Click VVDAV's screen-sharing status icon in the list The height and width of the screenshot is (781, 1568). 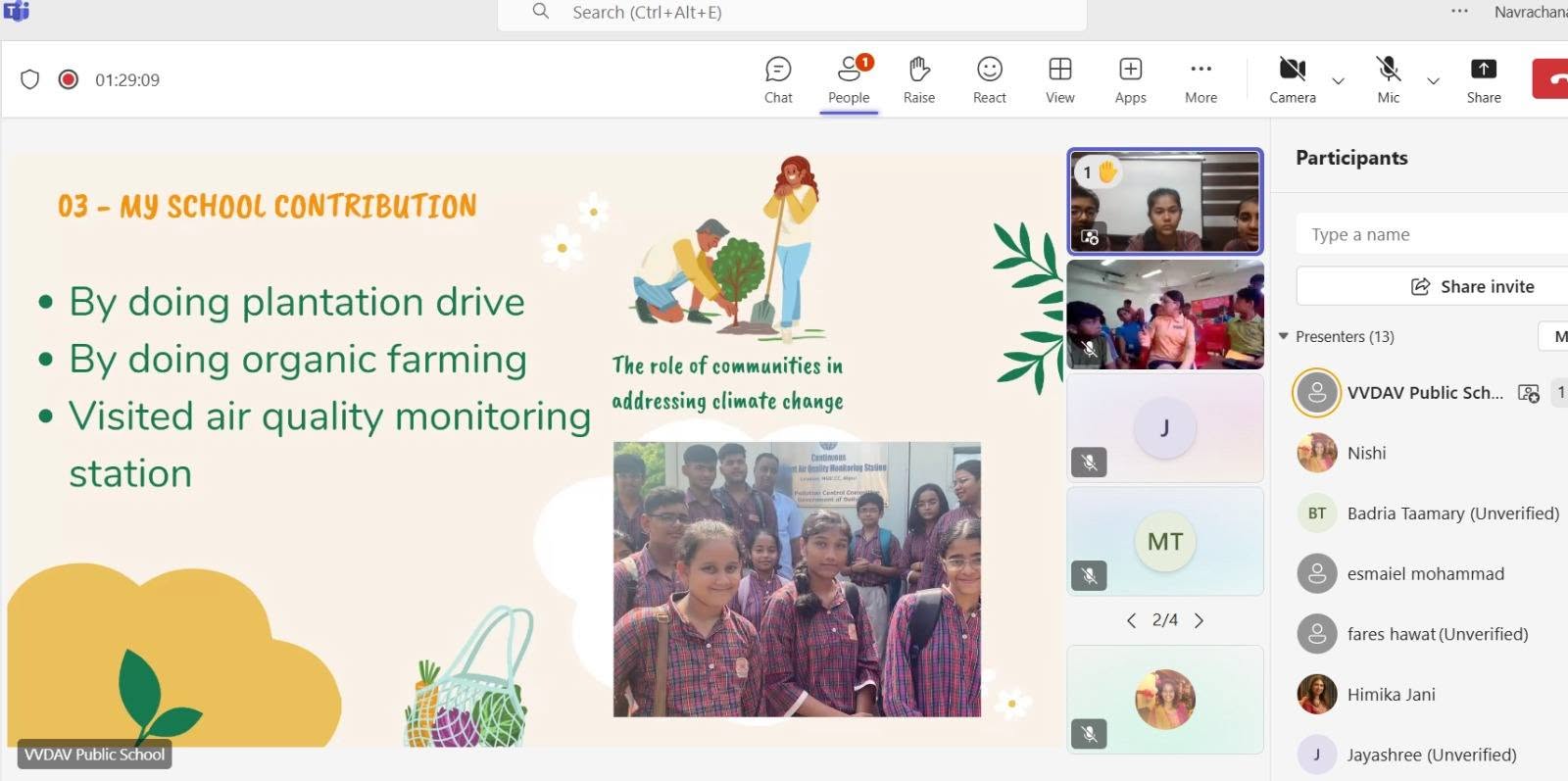coord(1529,393)
